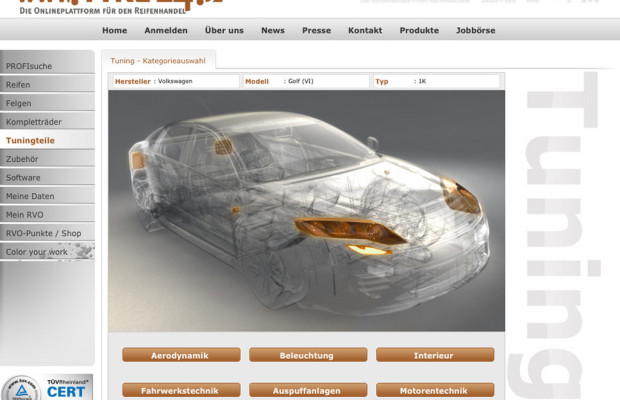
Task: Click the Fahrwerkstechnik category button
Action: click(181, 391)
